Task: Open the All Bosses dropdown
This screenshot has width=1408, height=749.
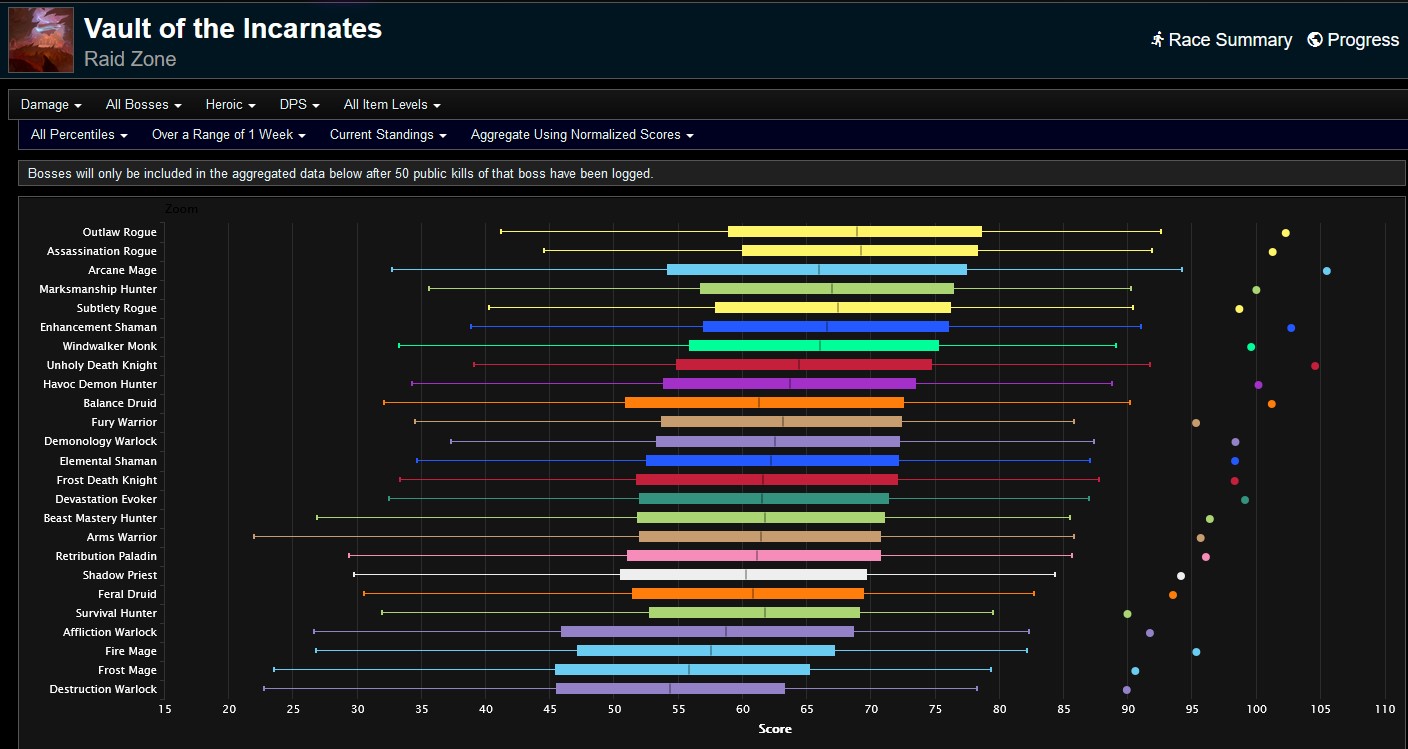Action: [x=142, y=104]
